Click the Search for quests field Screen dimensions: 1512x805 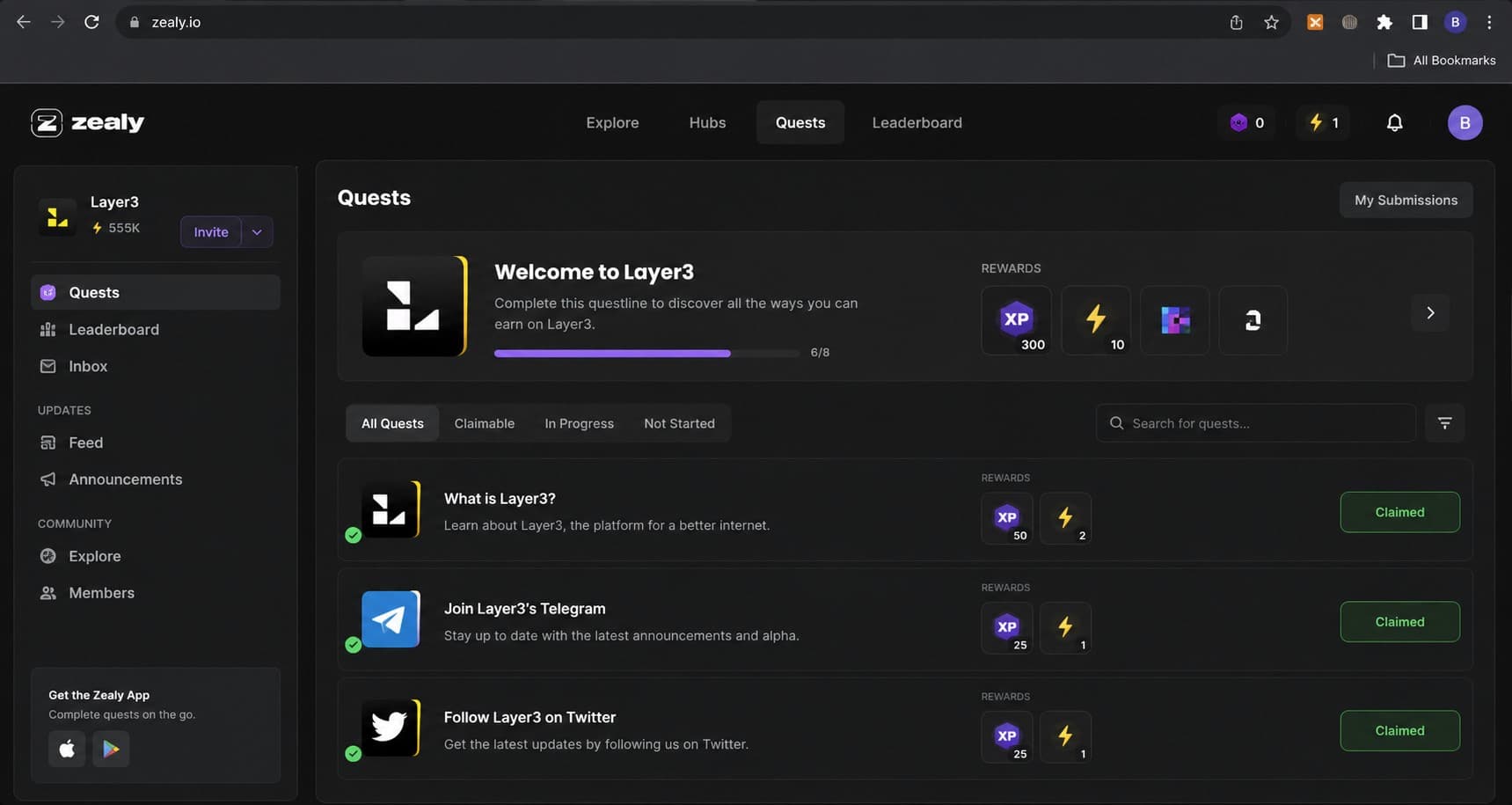[1255, 423]
